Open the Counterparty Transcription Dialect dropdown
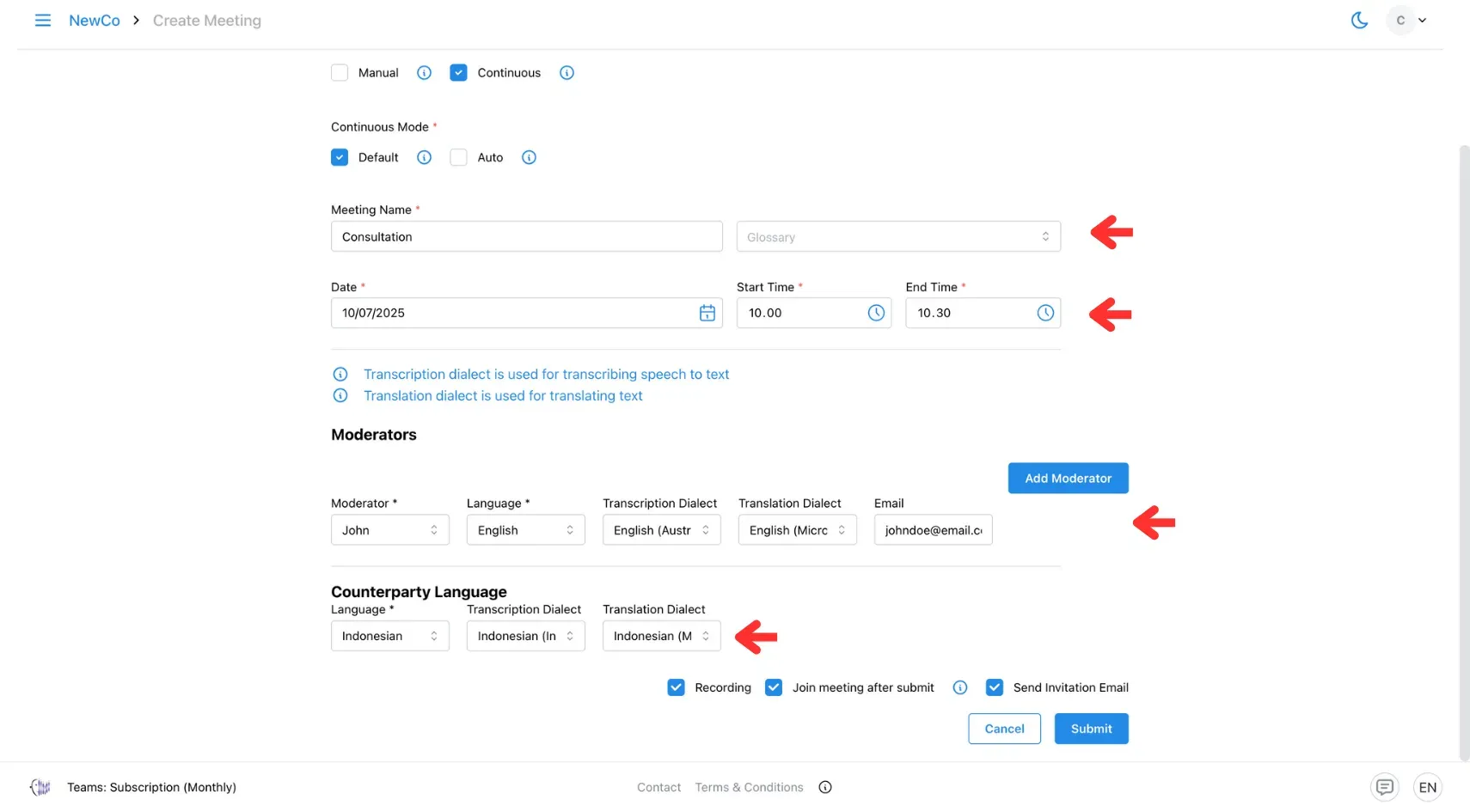The image size is (1470, 812). tap(524, 636)
